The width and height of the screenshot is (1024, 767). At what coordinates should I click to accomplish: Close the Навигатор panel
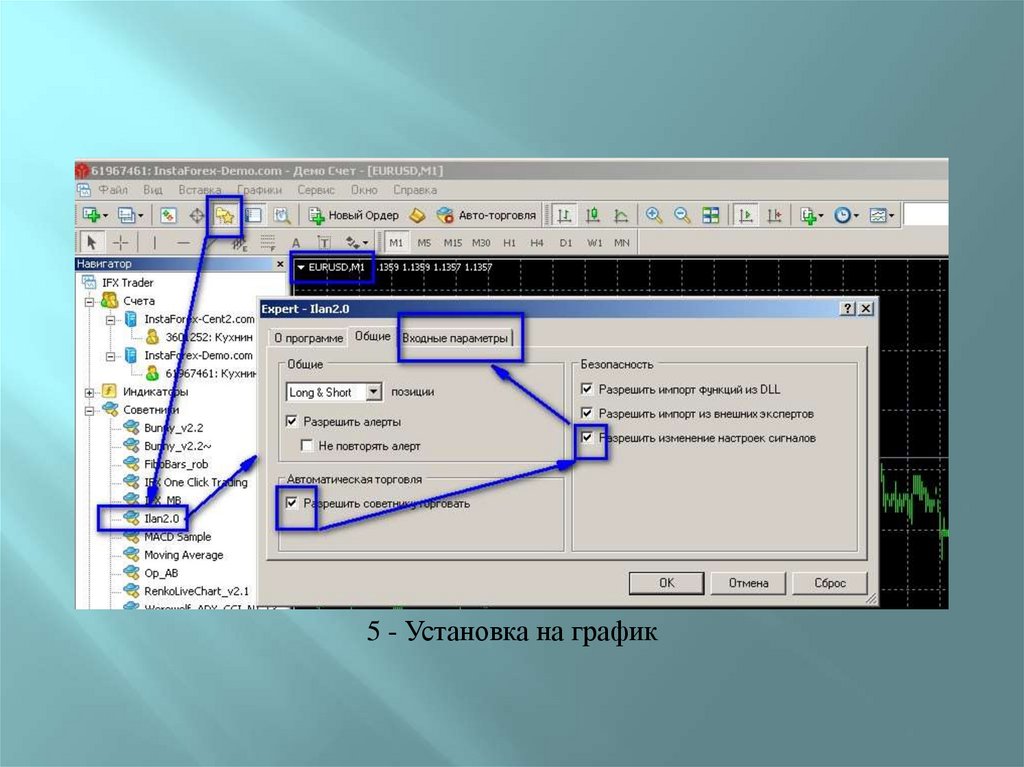point(280,264)
